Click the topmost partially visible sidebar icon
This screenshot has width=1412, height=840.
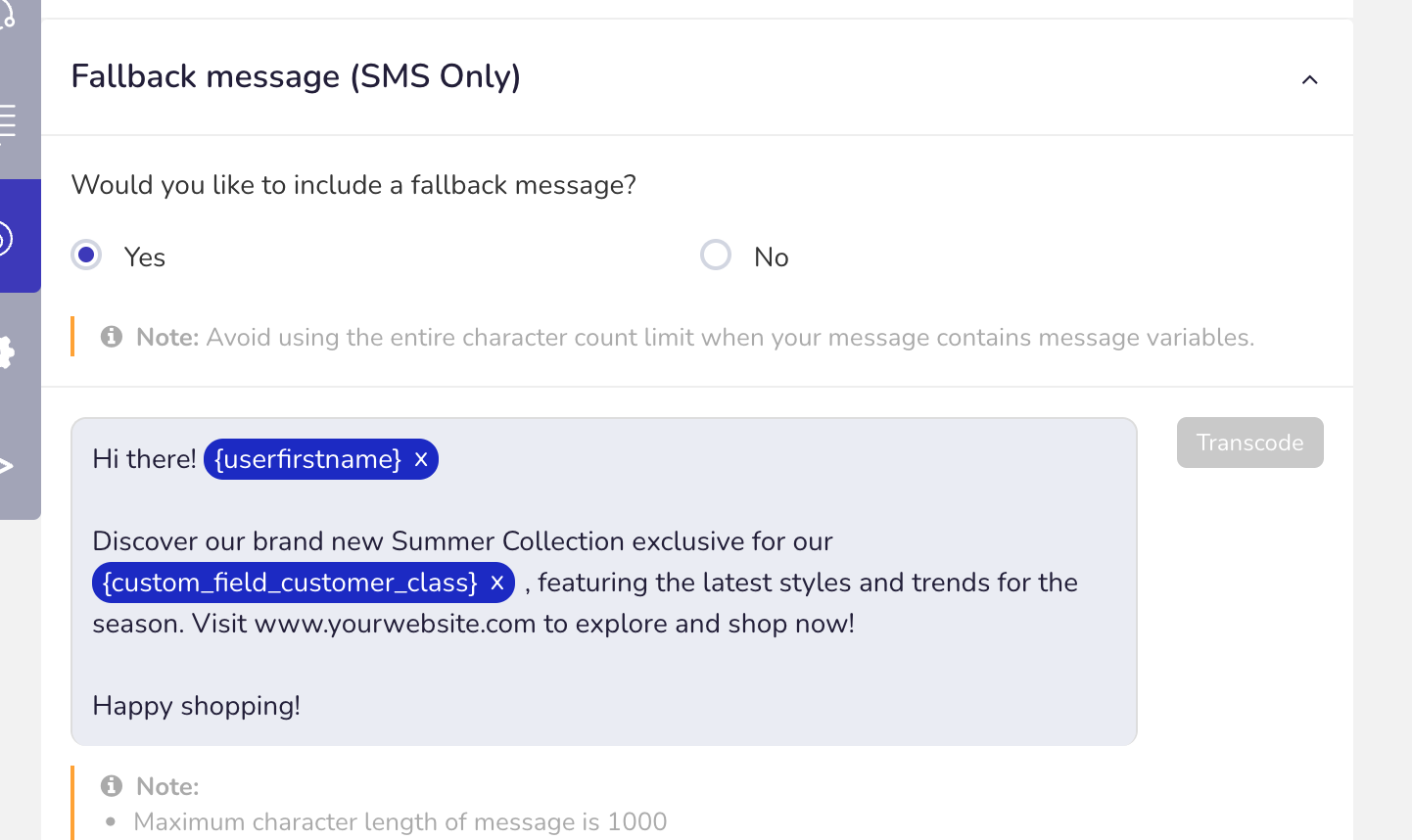point(7,15)
